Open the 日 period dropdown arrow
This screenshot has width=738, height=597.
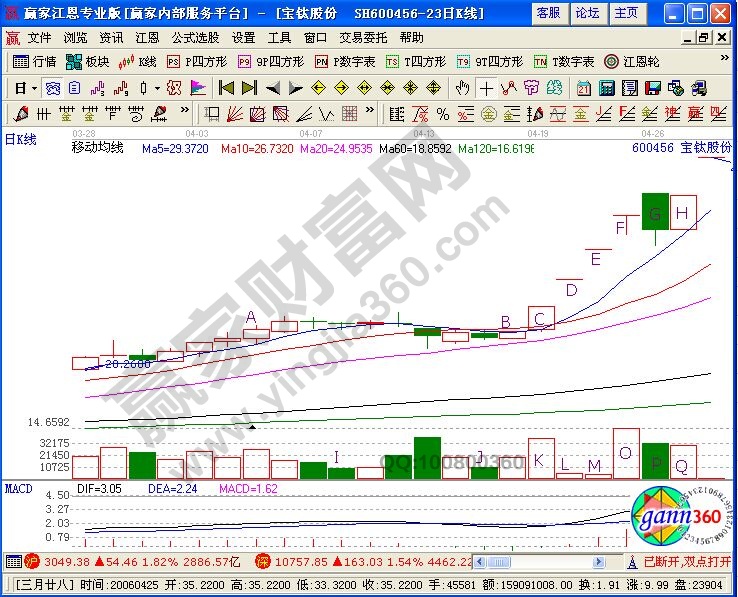coord(33,88)
